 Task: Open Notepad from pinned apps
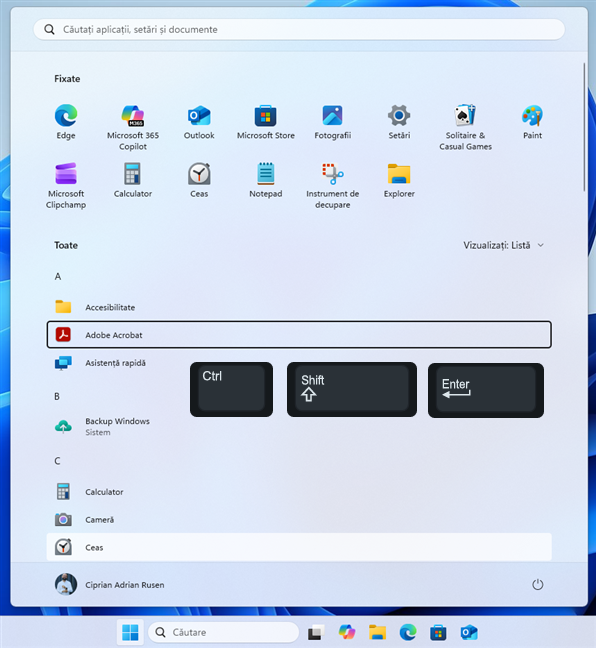[266, 180]
